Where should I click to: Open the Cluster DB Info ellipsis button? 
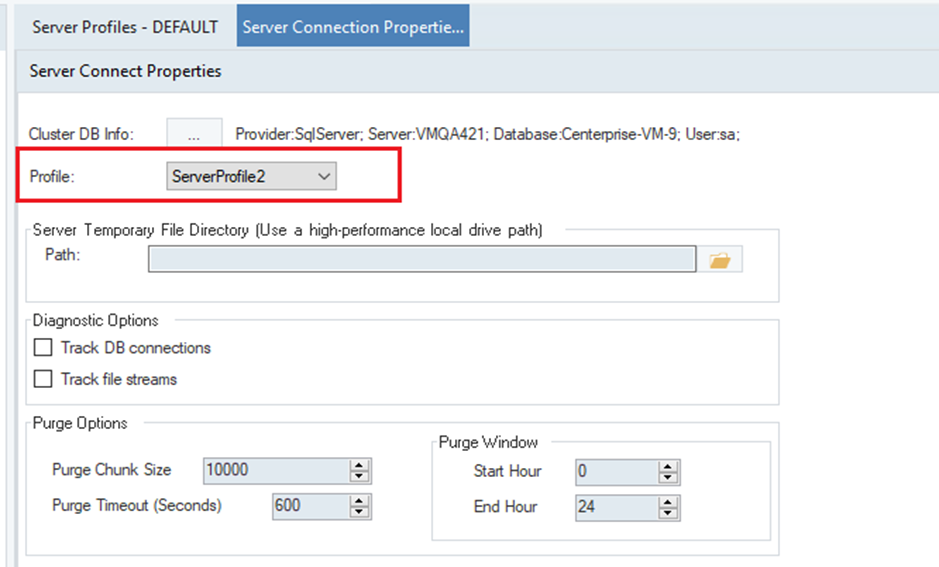coord(194,133)
